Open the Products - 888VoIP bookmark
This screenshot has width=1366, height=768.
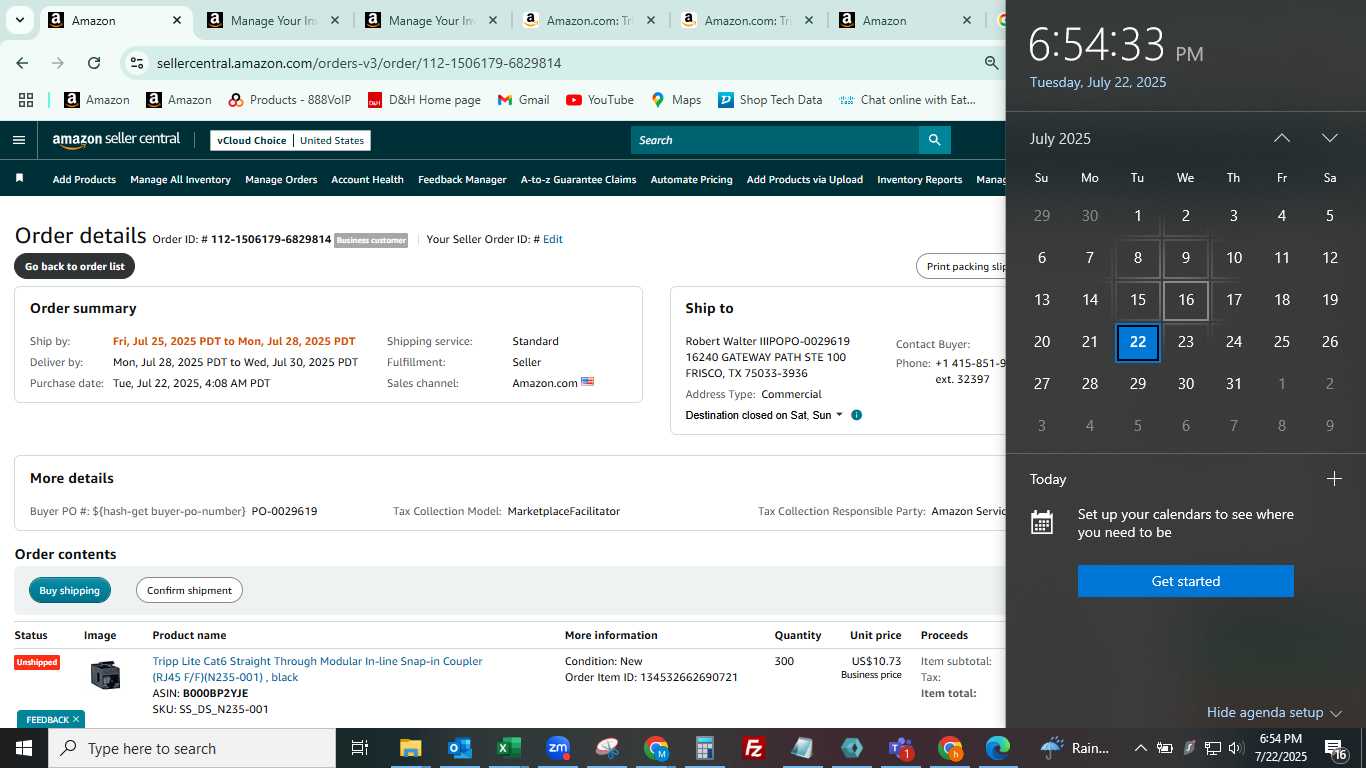point(290,100)
